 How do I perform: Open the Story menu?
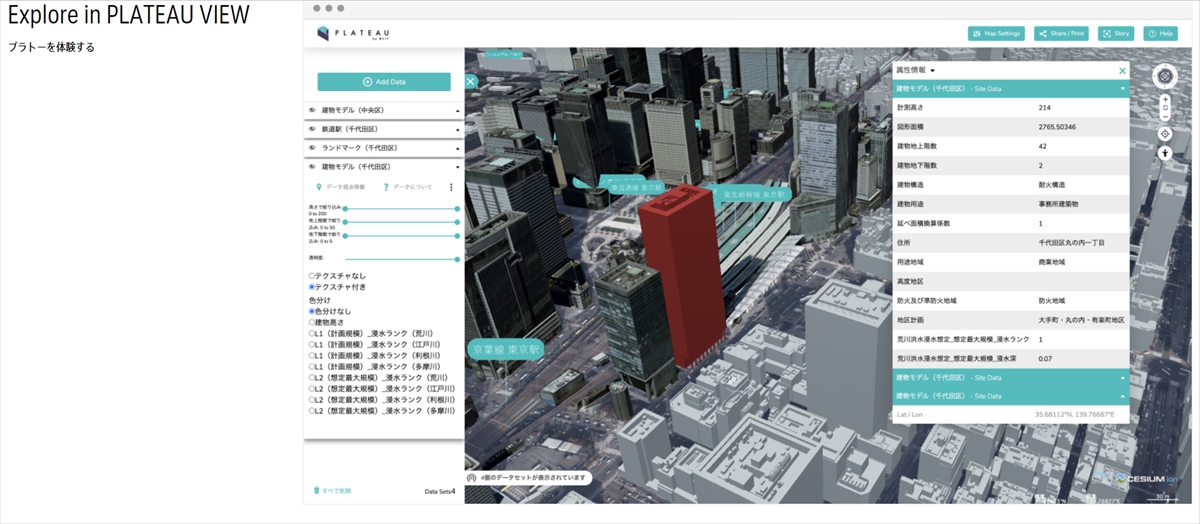pos(1115,33)
